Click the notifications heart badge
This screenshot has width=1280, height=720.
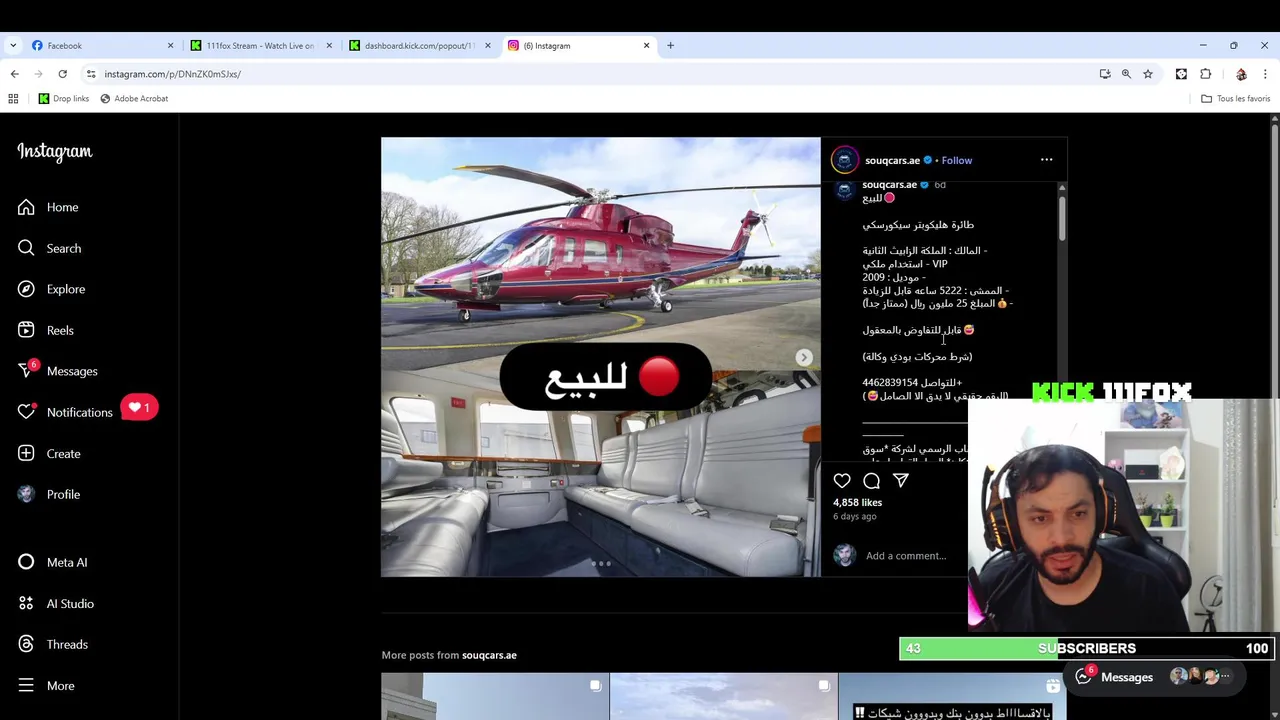pyautogui.click(x=139, y=408)
